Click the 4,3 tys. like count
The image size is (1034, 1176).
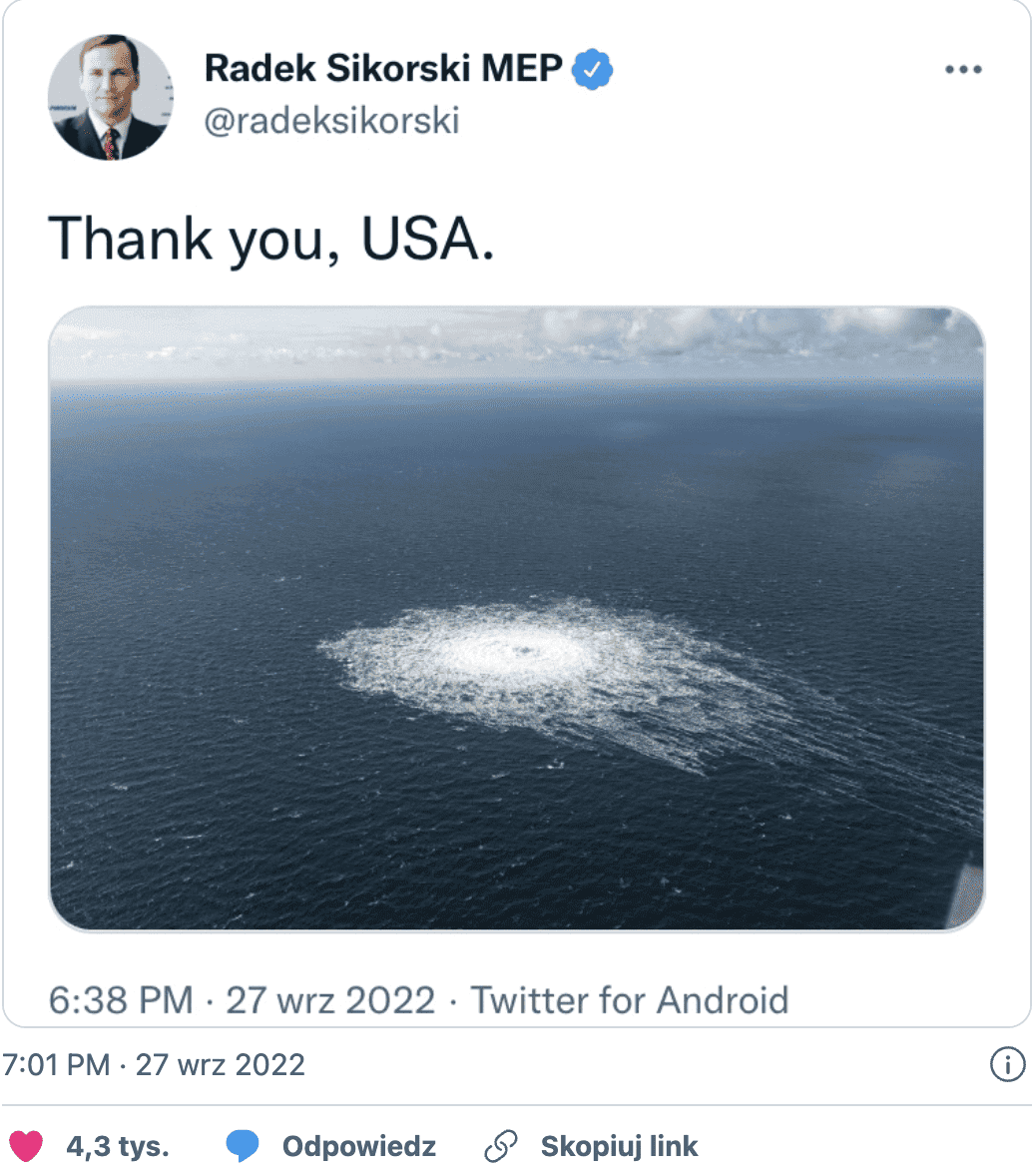118,1146
